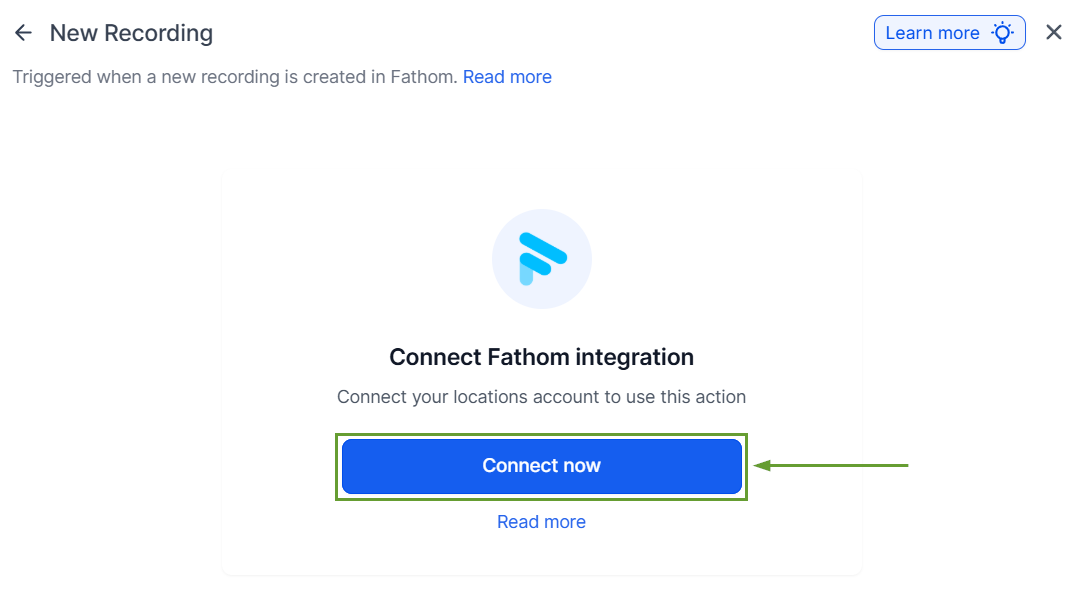
Task: Click the Connect Fathom integration heading
Action: pyautogui.click(x=541, y=357)
